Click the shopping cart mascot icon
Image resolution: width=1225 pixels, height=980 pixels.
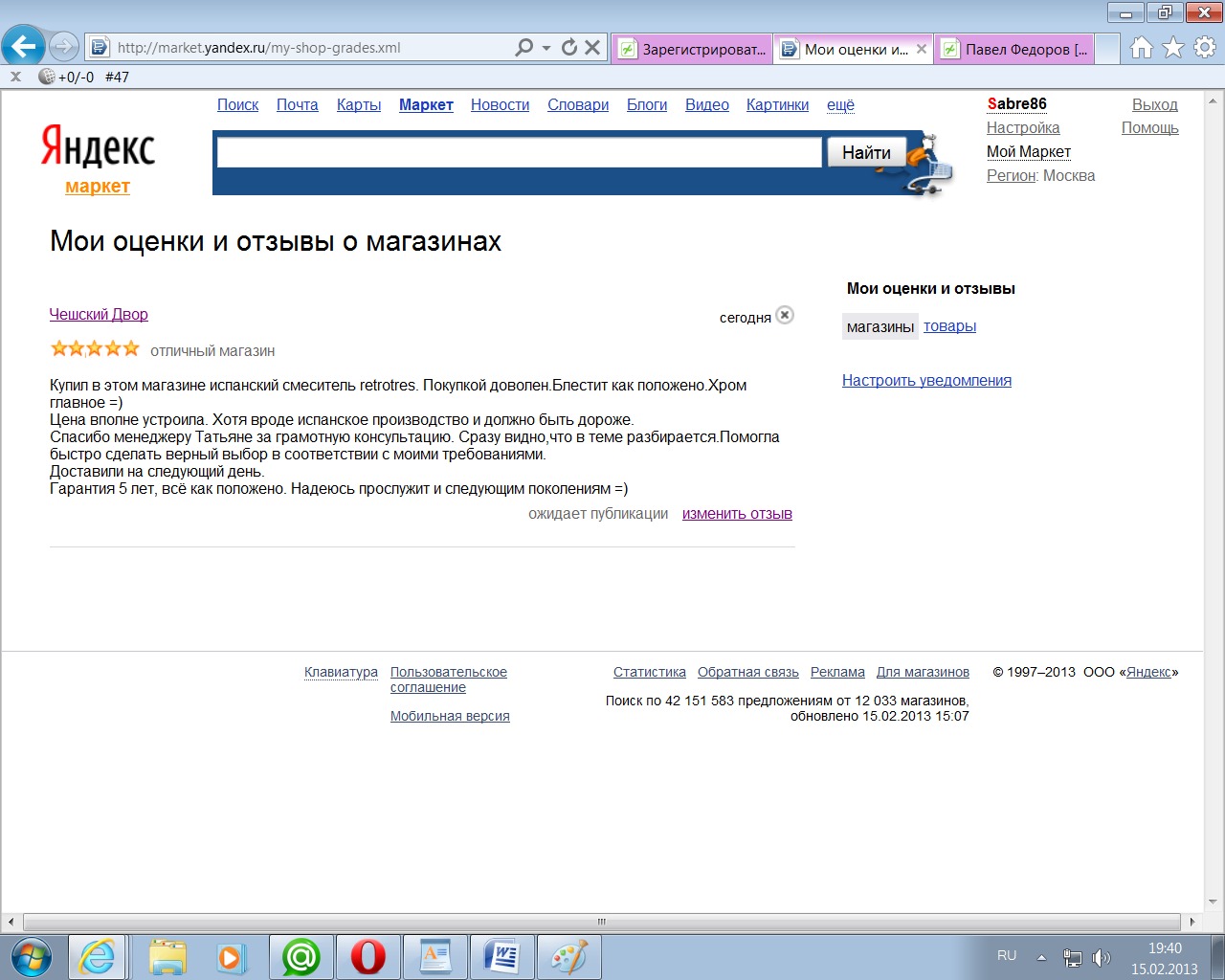(929, 165)
